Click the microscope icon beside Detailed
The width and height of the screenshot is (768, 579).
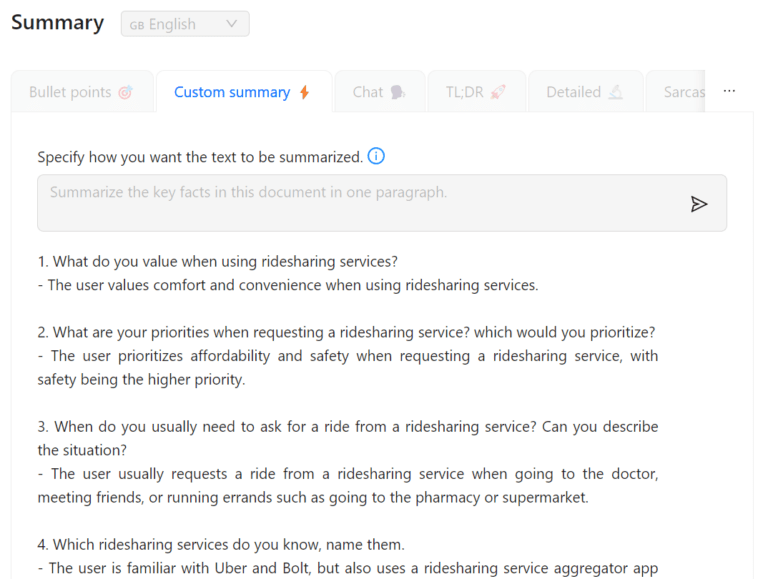(x=616, y=92)
